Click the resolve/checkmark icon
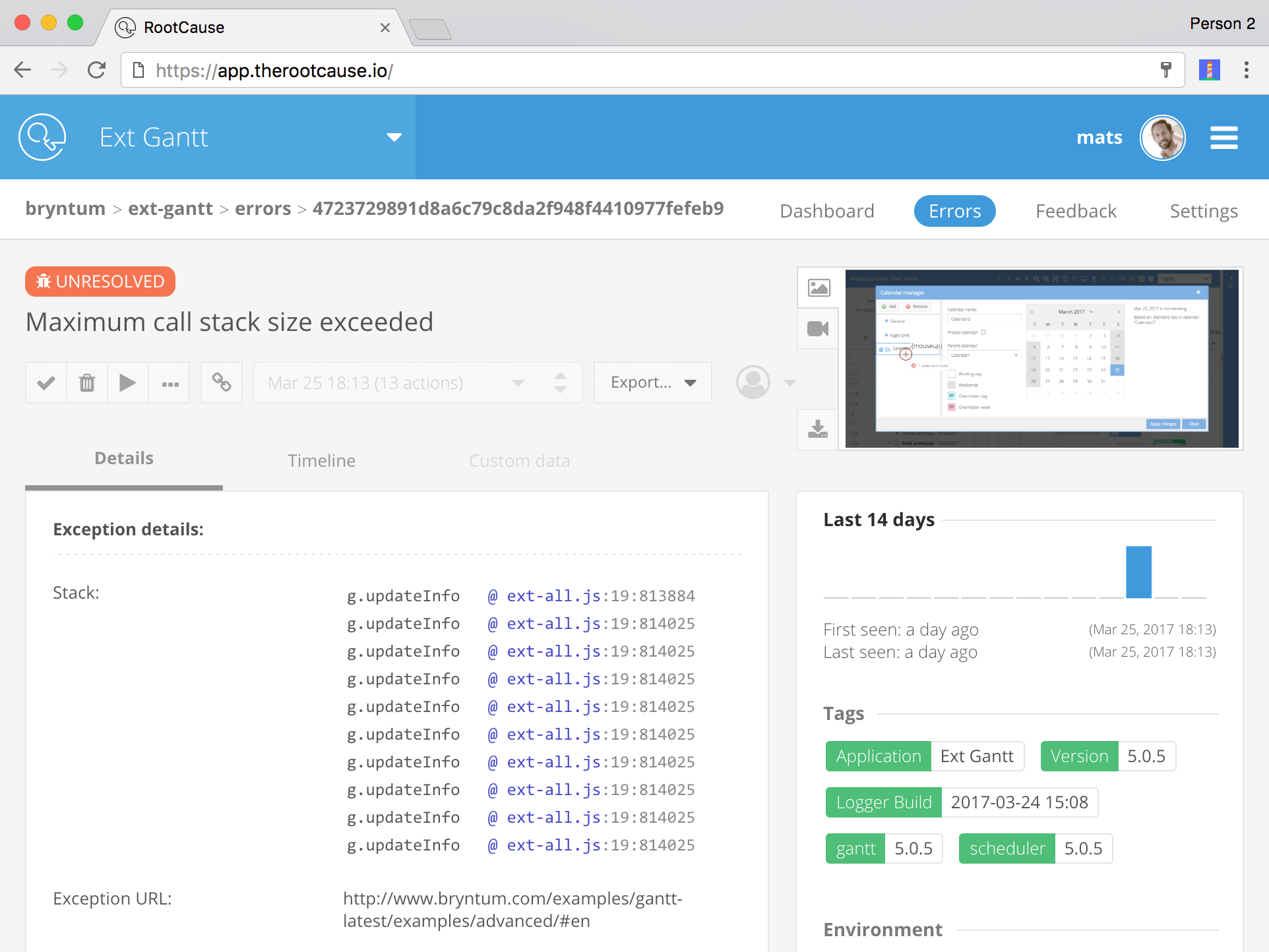The image size is (1269, 952). tap(45, 383)
